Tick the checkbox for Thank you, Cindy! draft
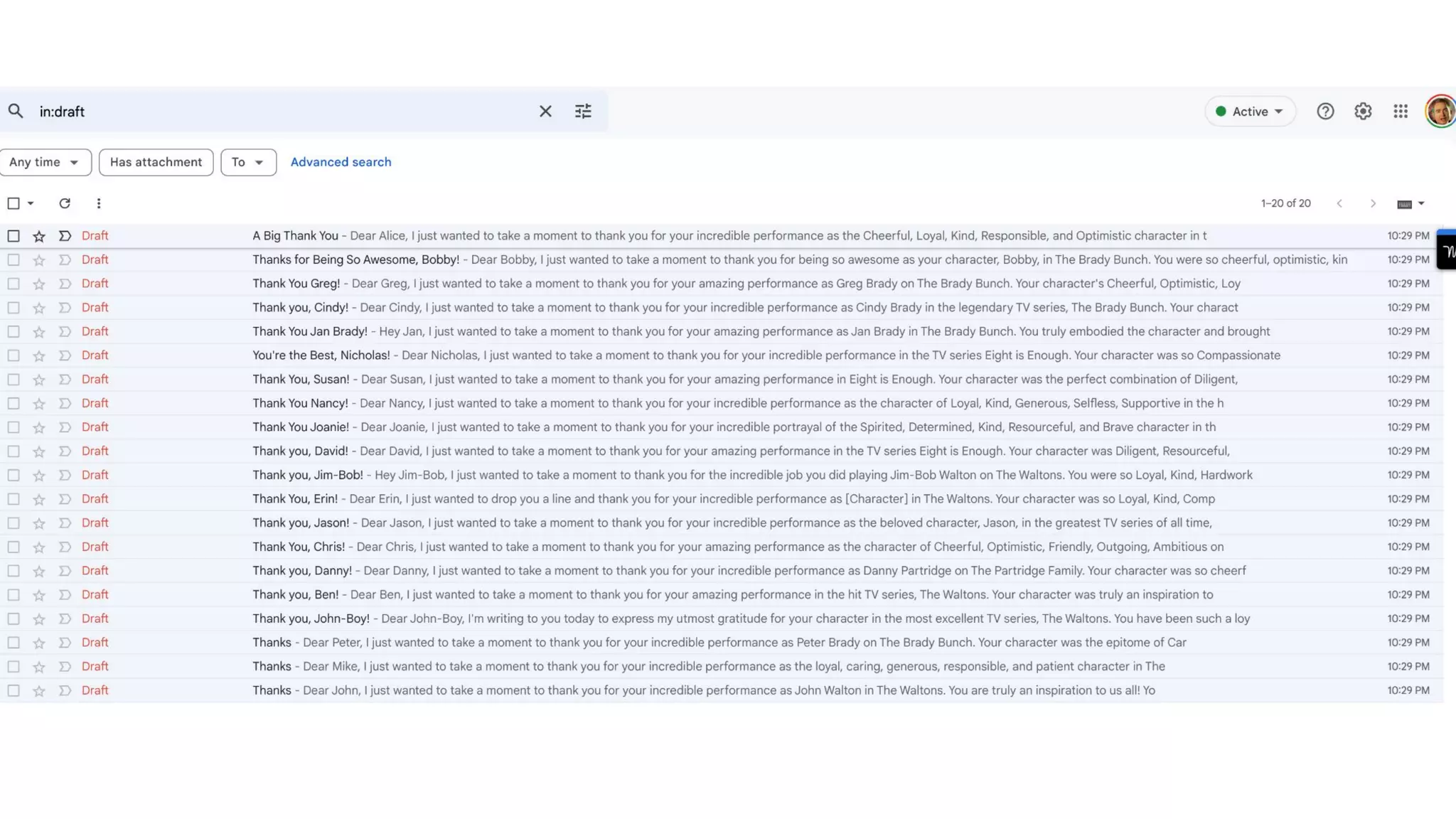Viewport: 1456px width, 819px height. (x=14, y=308)
